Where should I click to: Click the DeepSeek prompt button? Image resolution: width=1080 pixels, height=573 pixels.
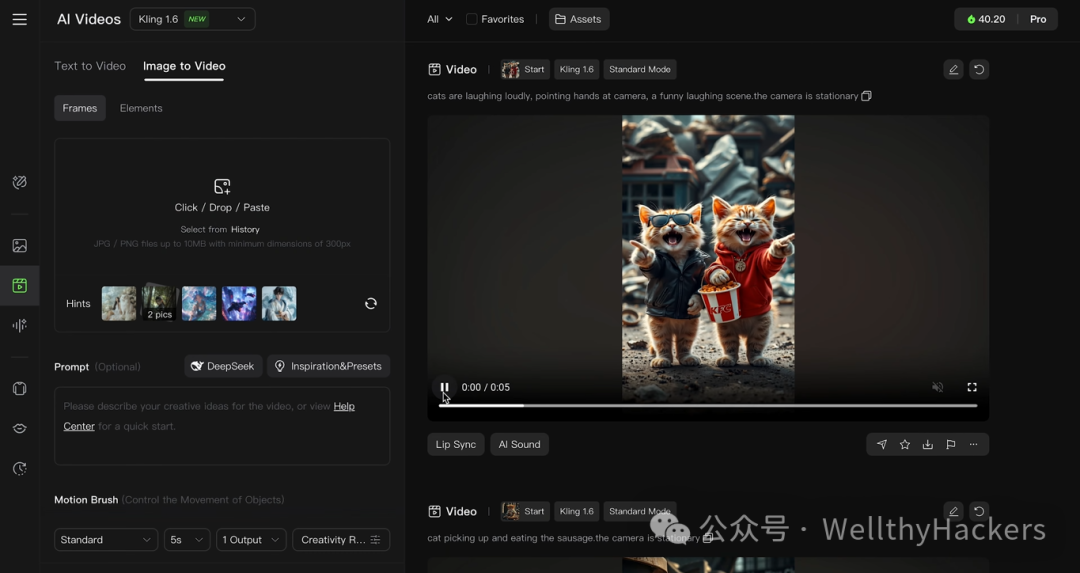[x=222, y=366]
